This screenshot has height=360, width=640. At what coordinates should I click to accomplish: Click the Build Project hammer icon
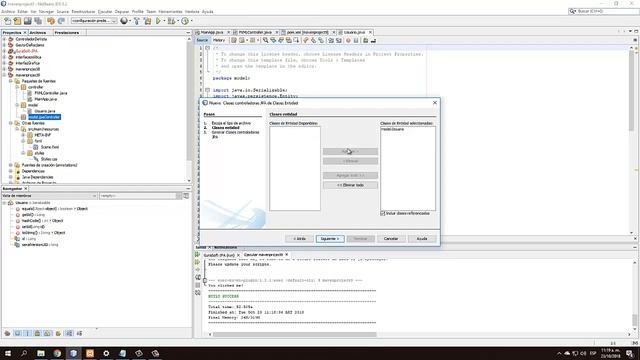point(137,21)
